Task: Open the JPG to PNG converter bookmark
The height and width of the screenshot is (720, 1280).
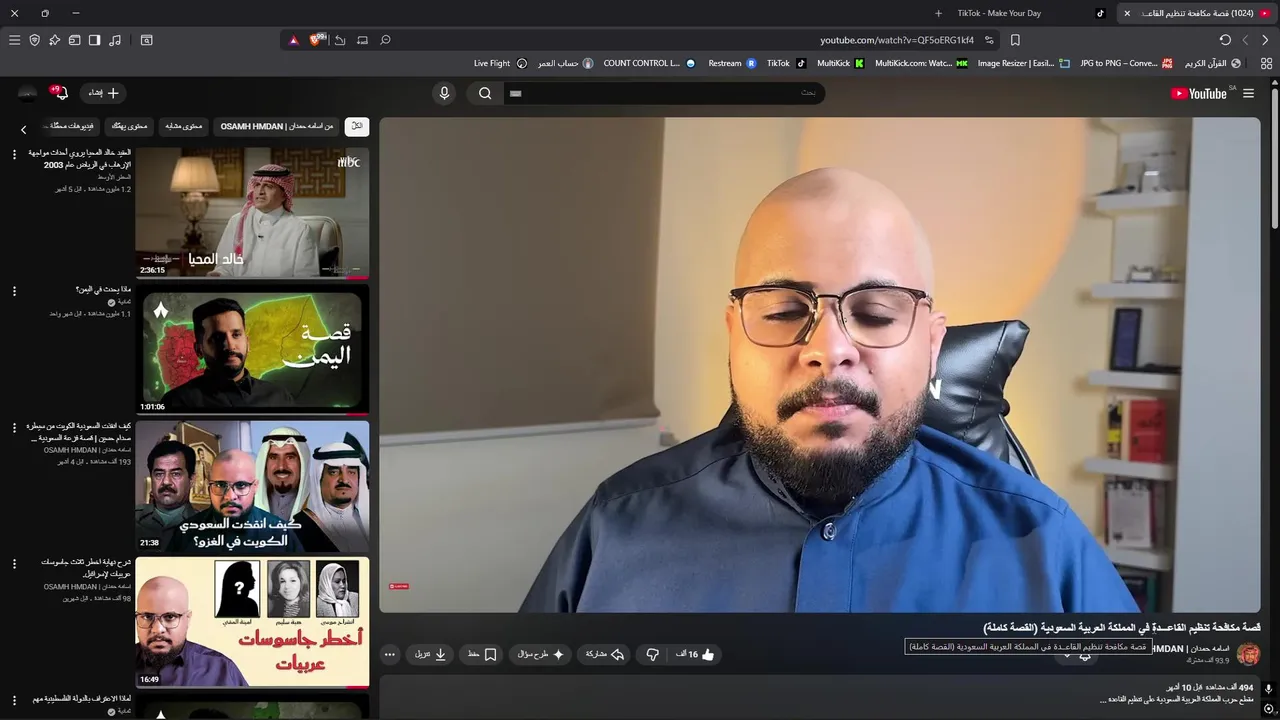Action: 1126,63
